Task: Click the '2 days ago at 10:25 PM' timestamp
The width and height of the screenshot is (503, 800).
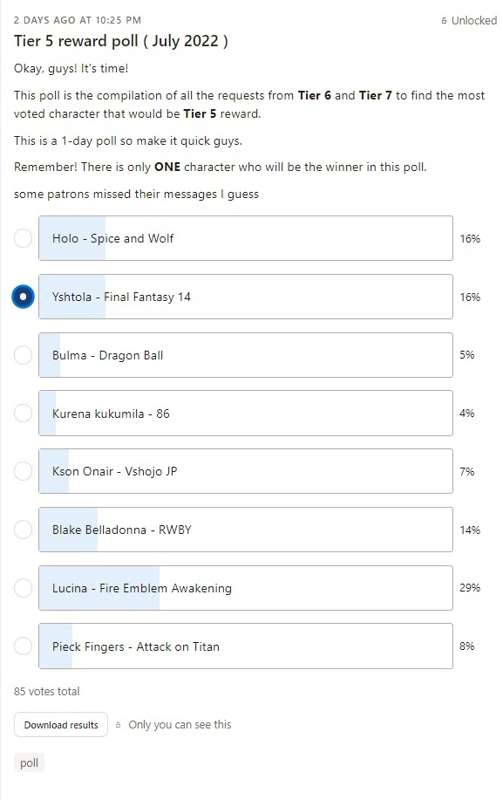Action: coord(78,20)
